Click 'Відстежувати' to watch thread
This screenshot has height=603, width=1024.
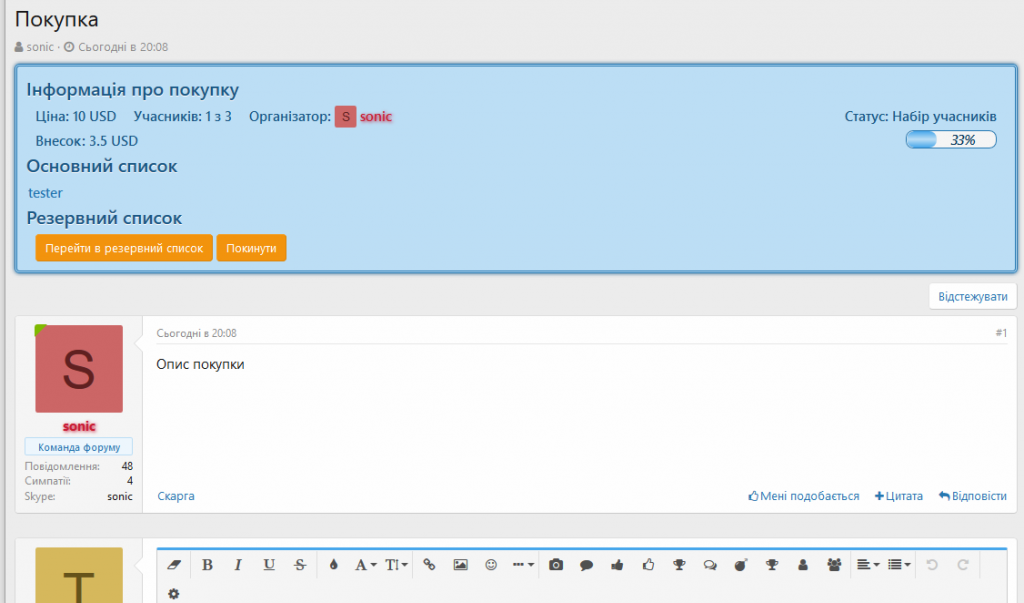(x=973, y=297)
